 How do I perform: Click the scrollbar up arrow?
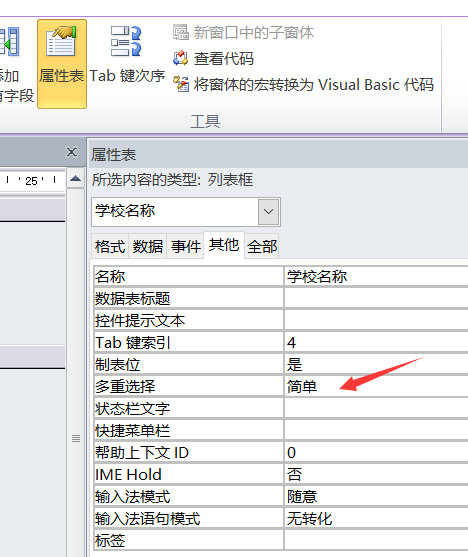click(75, 179)
